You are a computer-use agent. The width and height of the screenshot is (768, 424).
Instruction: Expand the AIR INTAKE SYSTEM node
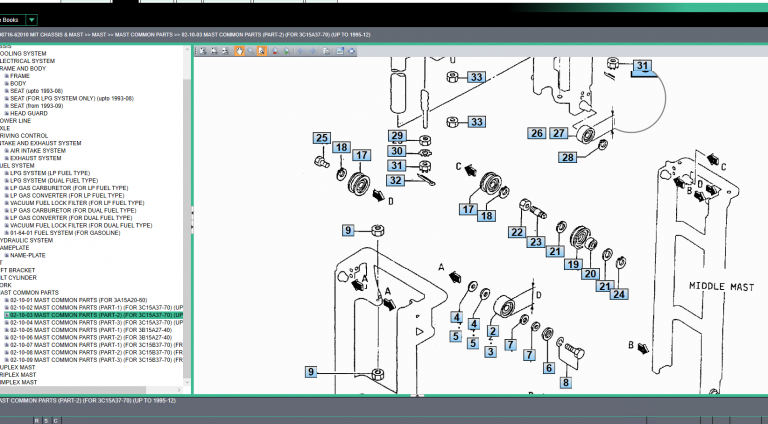(x=6, y=150)
